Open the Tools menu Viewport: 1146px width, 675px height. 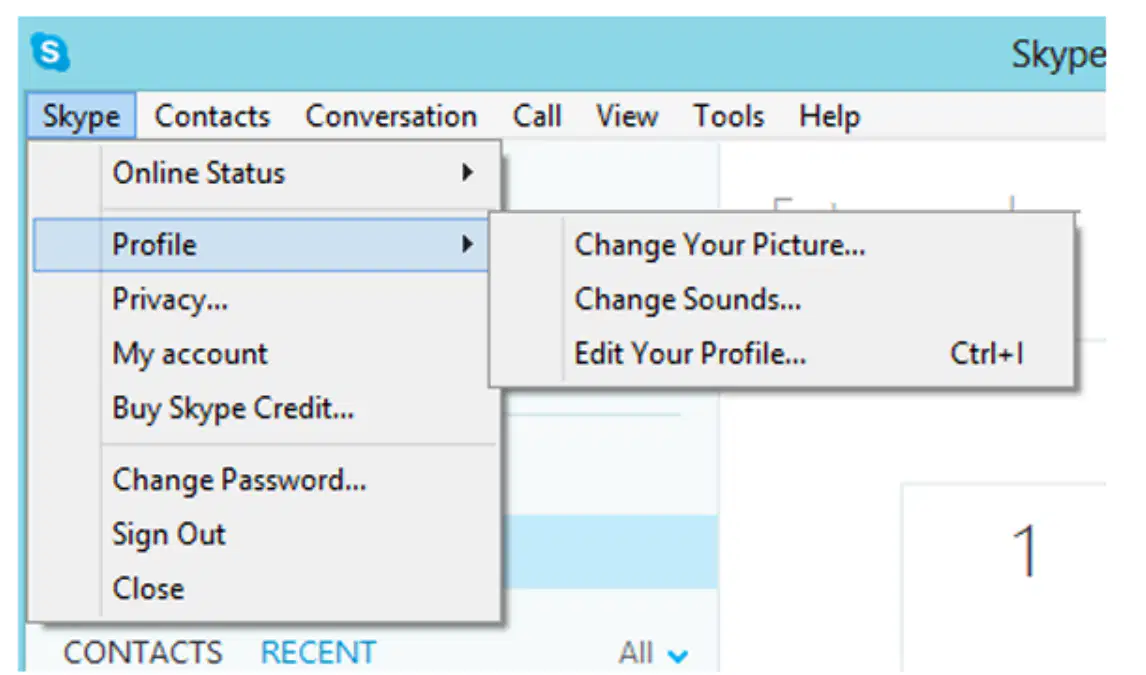pos(729,116)
